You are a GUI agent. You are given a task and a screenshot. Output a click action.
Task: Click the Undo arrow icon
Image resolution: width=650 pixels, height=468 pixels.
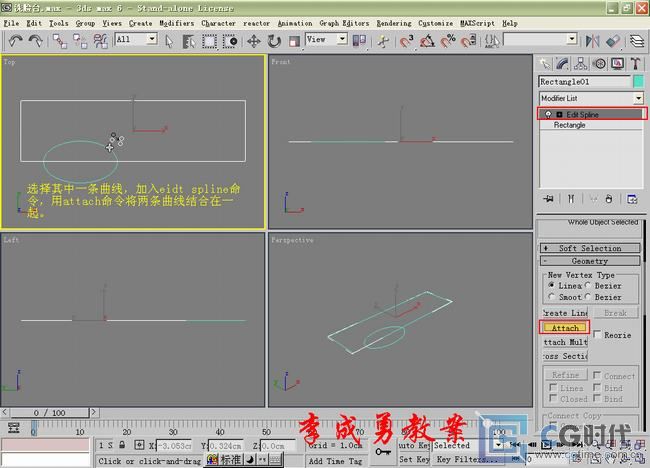tap(15, 41)
